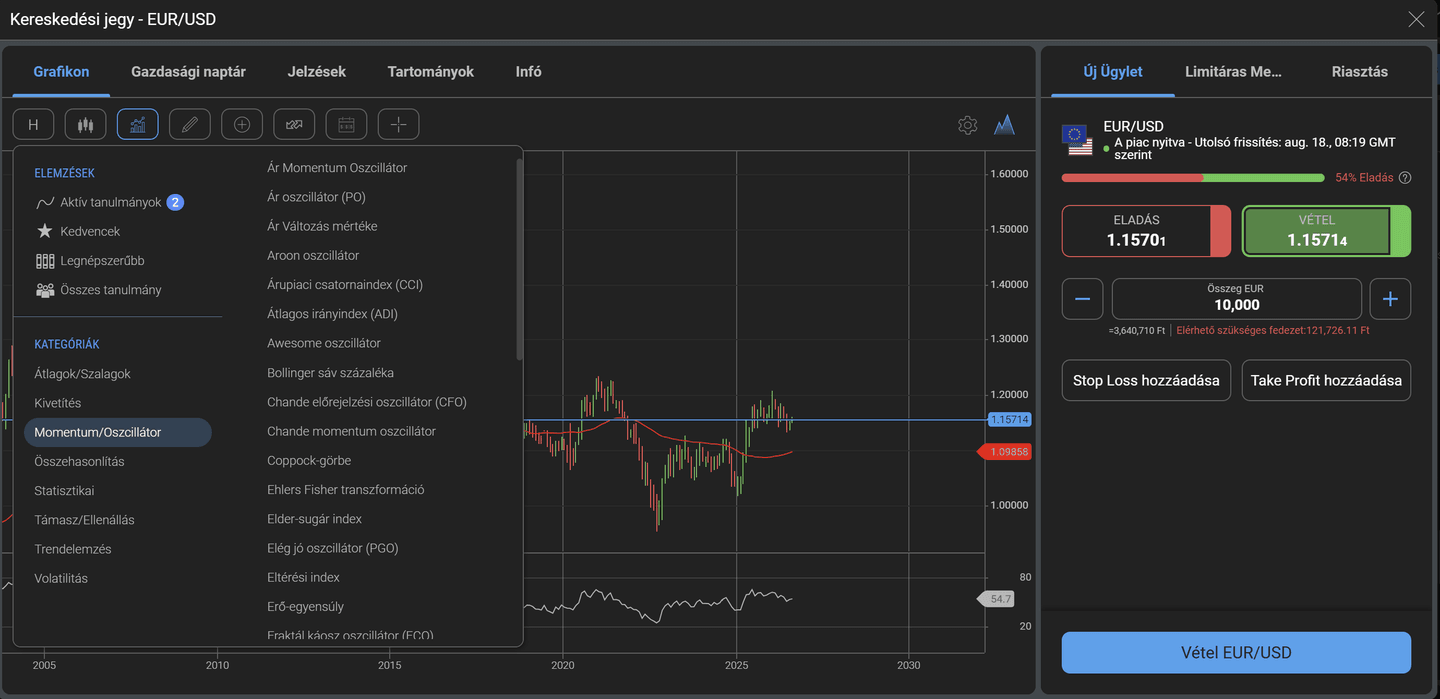Open the Riasztás tab
Screen dimensions: 1440x699
tap(1360, 71)
